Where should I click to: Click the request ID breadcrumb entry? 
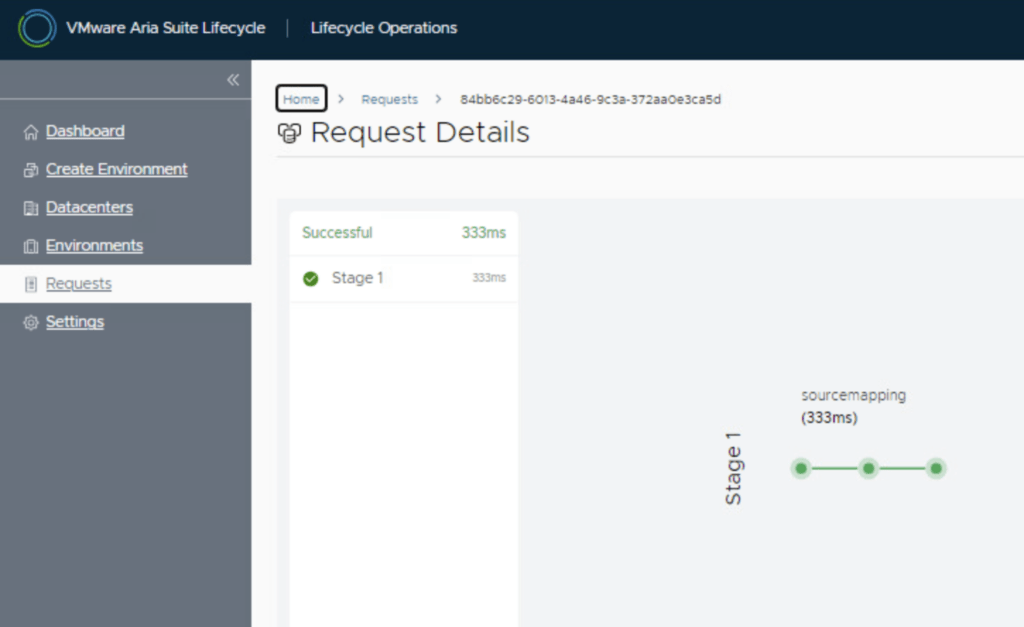click(x=590, y=99)
